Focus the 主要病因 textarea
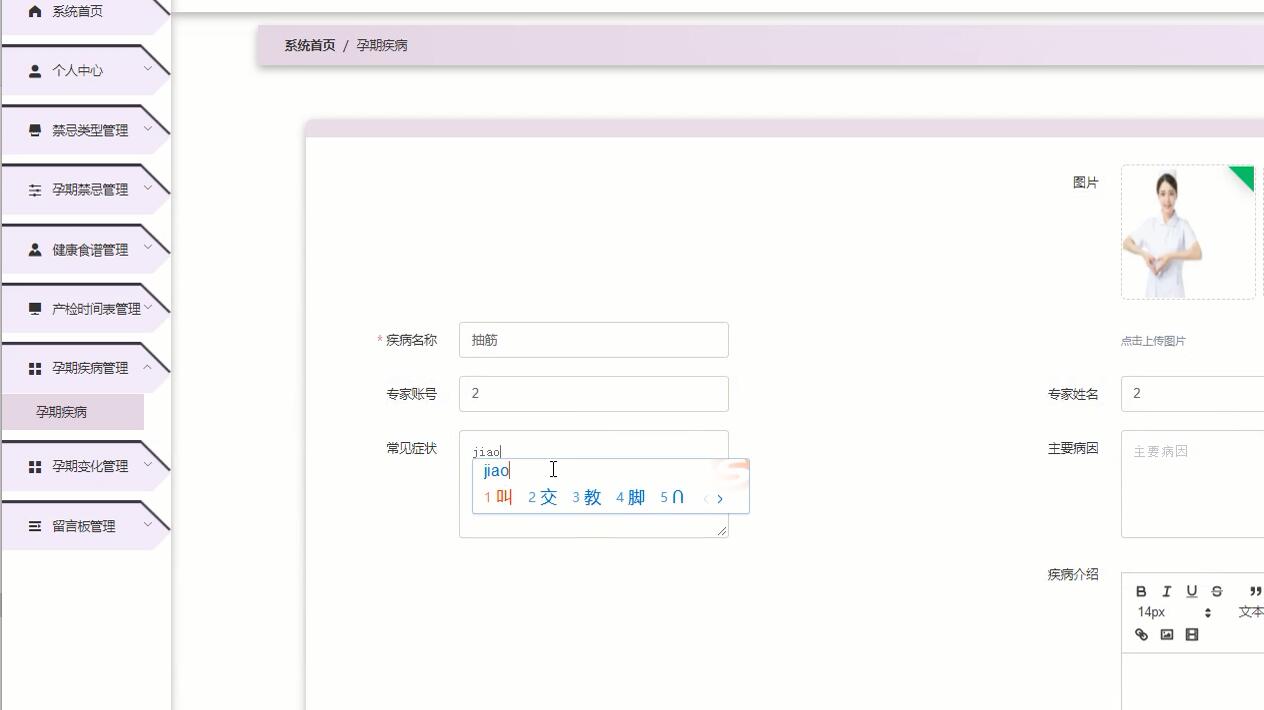The image size is (1264, 710). click(x=1193, y=484)
